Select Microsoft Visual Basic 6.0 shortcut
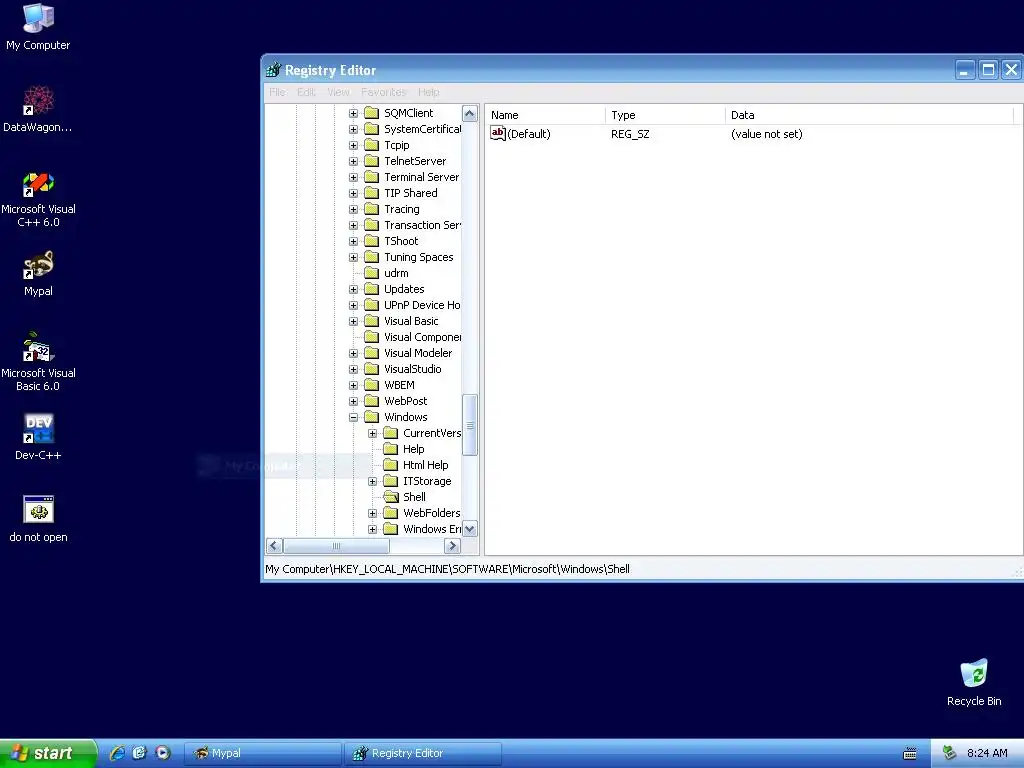This screenshot has height=768, width=1024. pyautogui.click(x=38, y=347)
